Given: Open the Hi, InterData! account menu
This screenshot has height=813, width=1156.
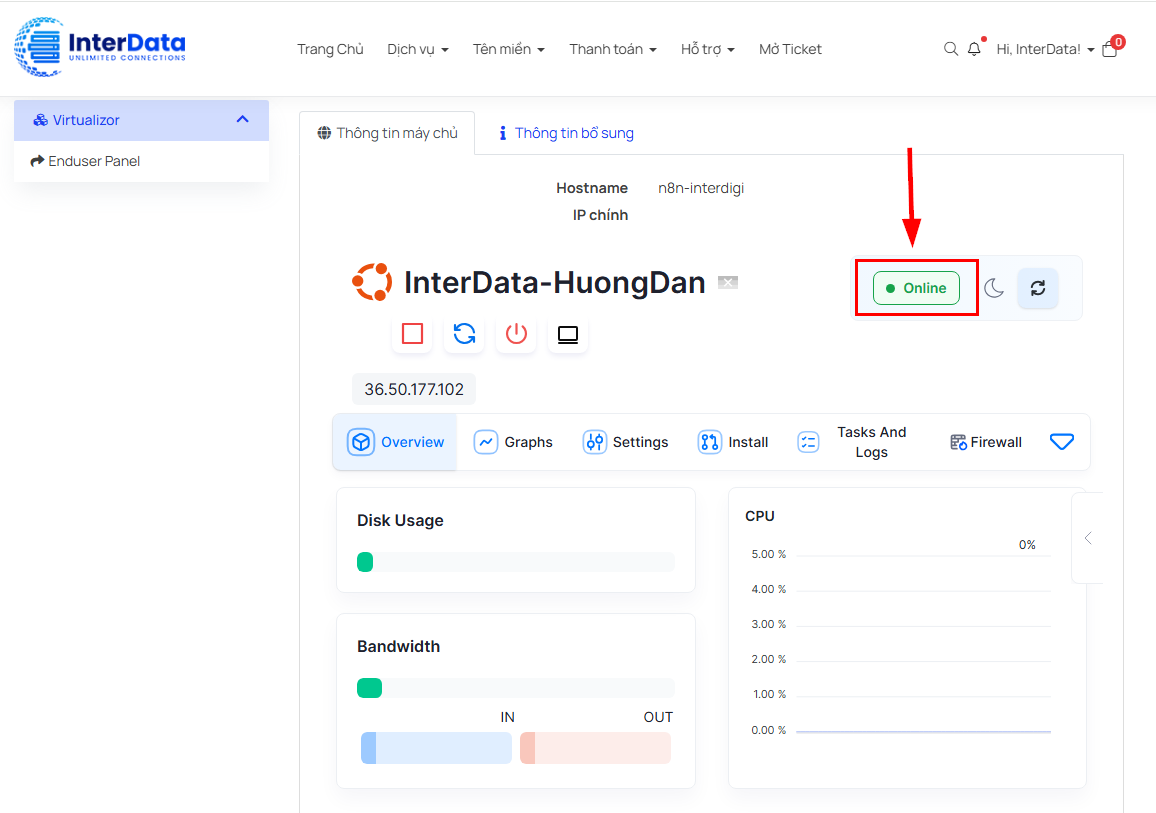Looking at the screenshot, I should click(1045, 49).
